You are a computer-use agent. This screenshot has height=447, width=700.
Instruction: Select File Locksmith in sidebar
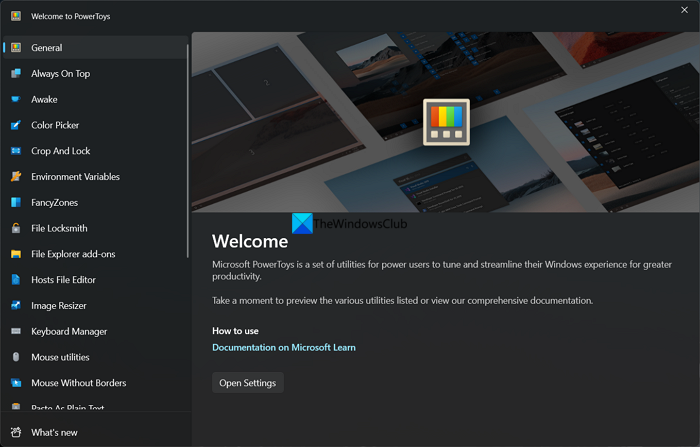[95, 228]
